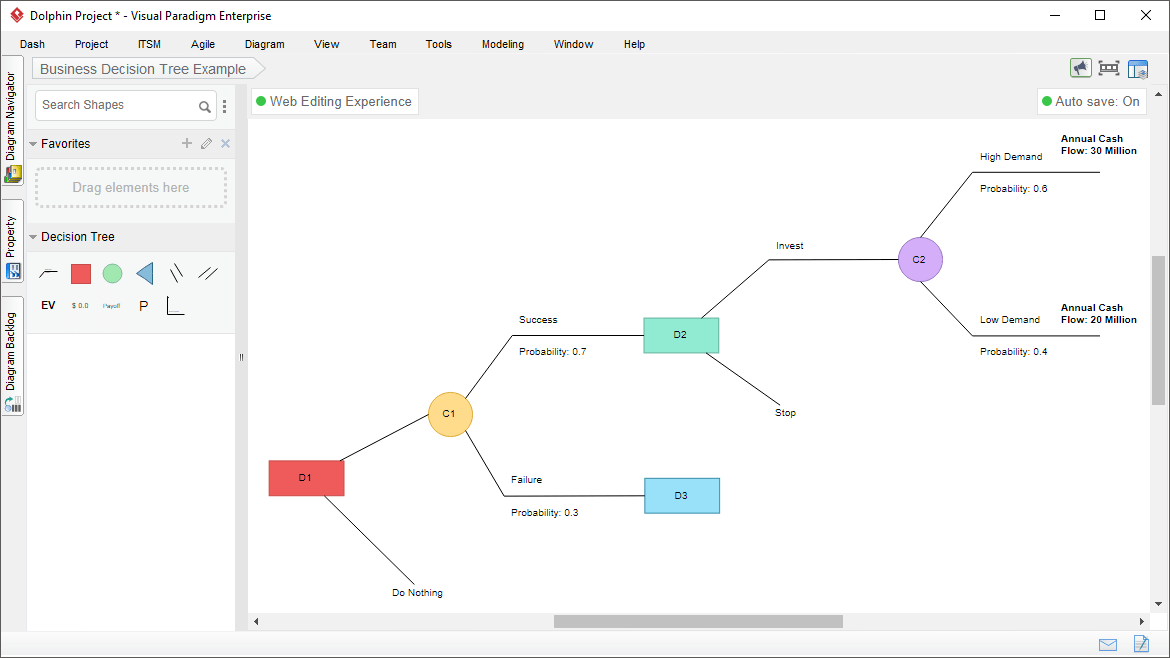1170x658 pixels.
Task: Click the red D1 decision node
Action: tap(306, 478)
